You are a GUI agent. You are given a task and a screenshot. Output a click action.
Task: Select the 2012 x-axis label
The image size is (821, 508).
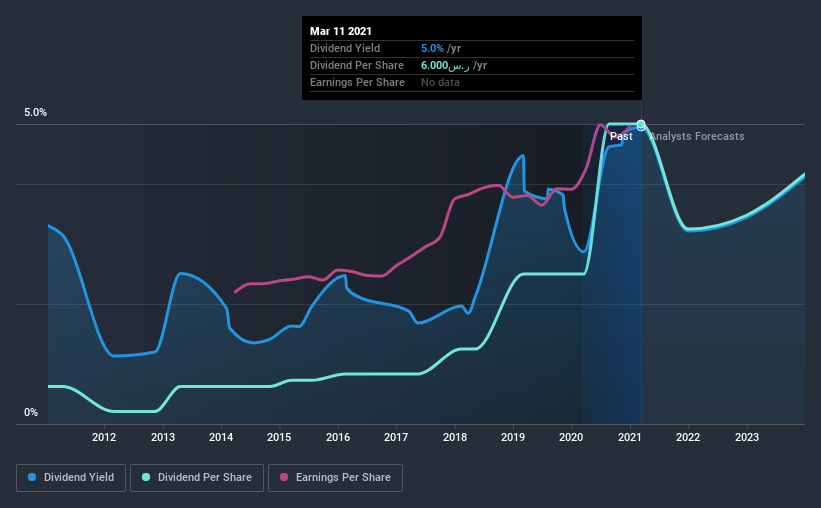point(104,437)
